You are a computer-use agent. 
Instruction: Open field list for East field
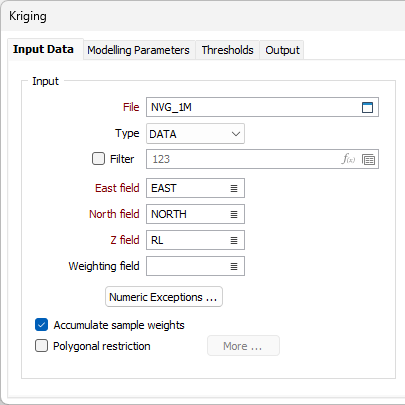234,188
